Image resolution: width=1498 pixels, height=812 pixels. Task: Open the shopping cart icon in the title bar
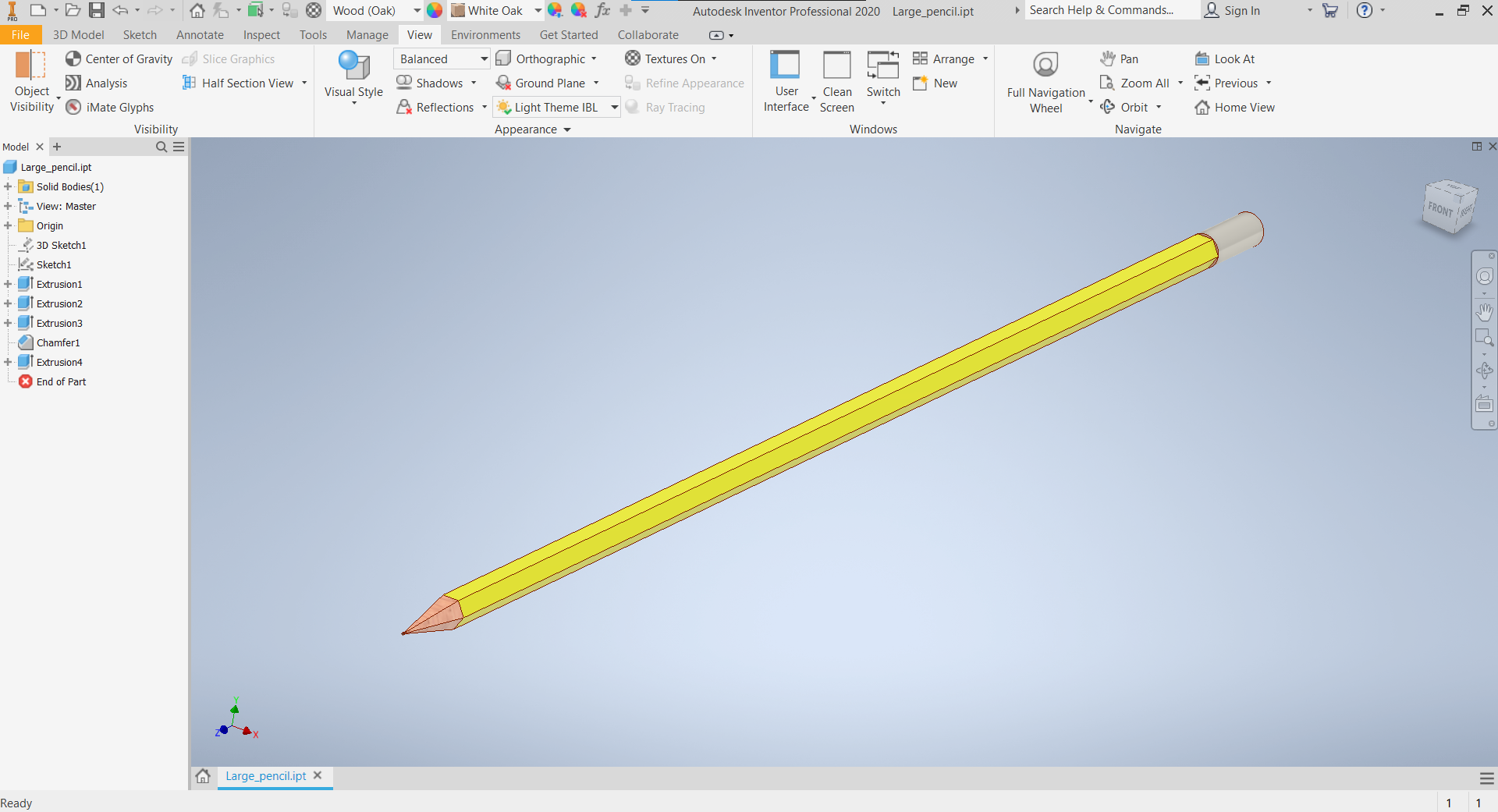(1330, 10)
